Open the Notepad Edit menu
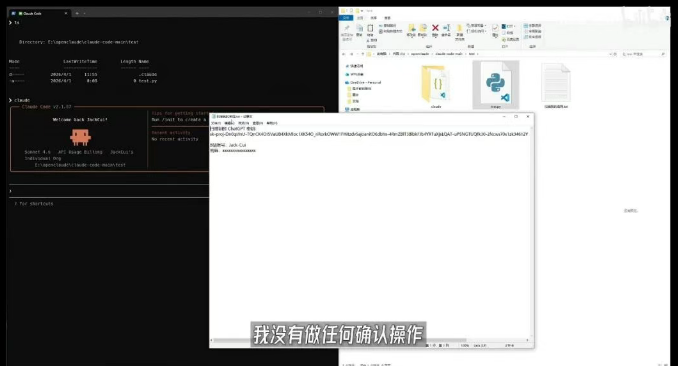This screenshot has height=366, width=678. pyautogui.click(x=229, y=123)
